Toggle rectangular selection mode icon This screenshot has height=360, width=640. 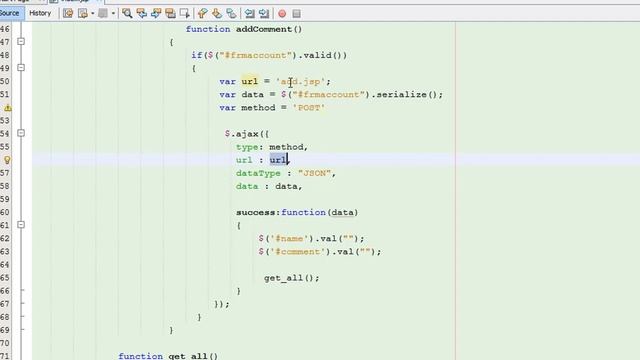click(x=184, y=13)
